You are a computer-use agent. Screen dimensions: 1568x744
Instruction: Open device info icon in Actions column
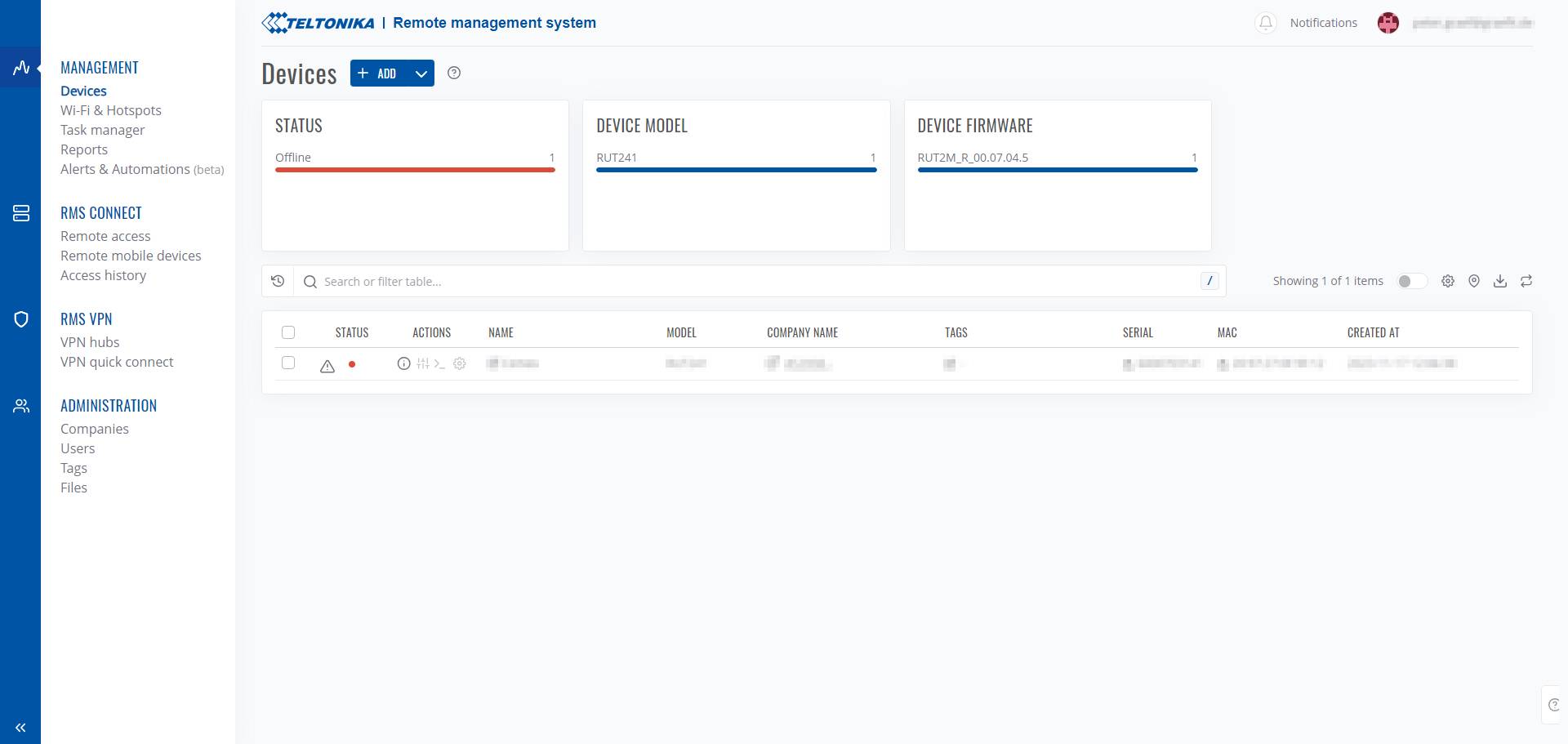tap(403, 363)
